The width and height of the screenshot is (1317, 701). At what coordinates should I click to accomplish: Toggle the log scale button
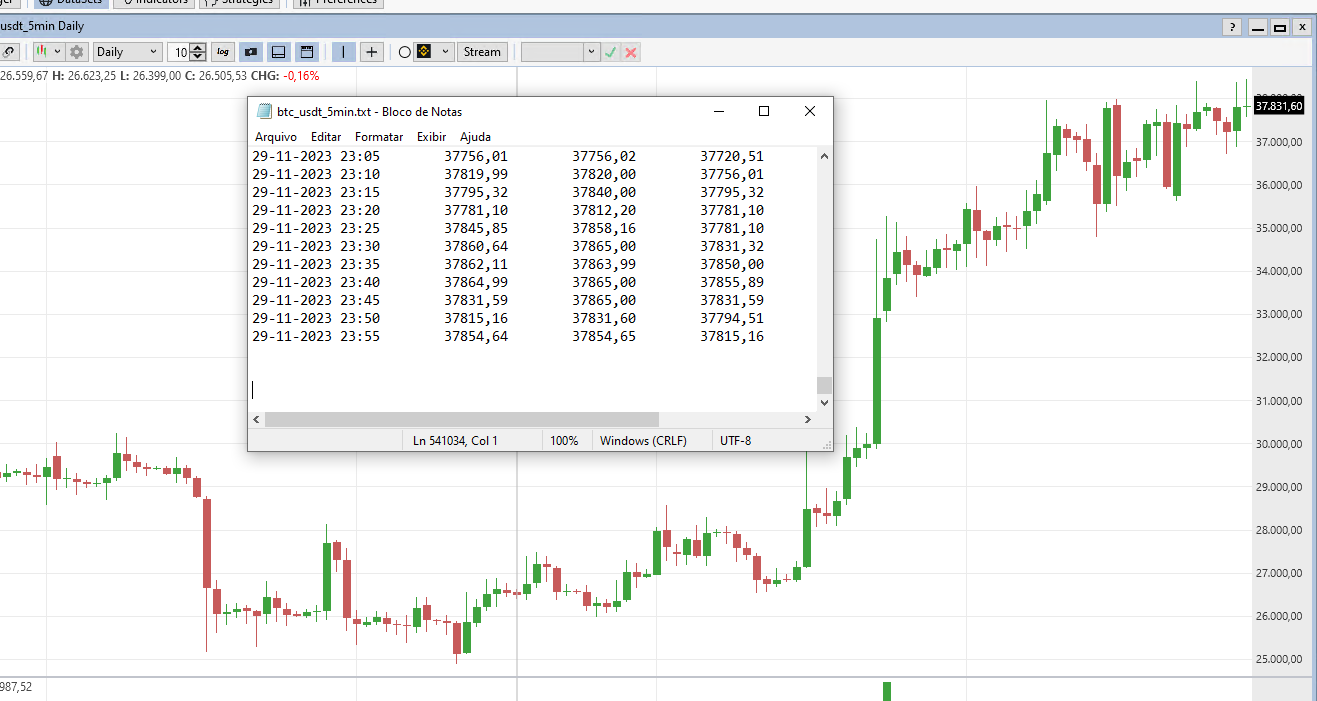click(x=222, y=52)
